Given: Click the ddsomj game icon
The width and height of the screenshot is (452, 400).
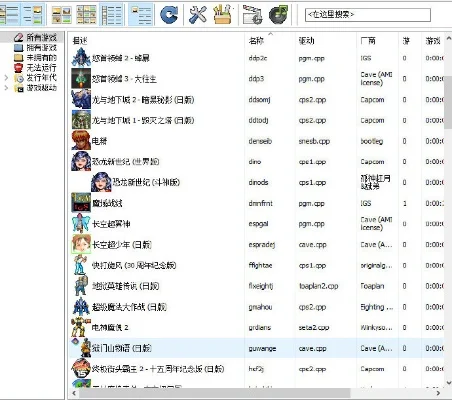Looking at the screenshot, I should (81, 99).
